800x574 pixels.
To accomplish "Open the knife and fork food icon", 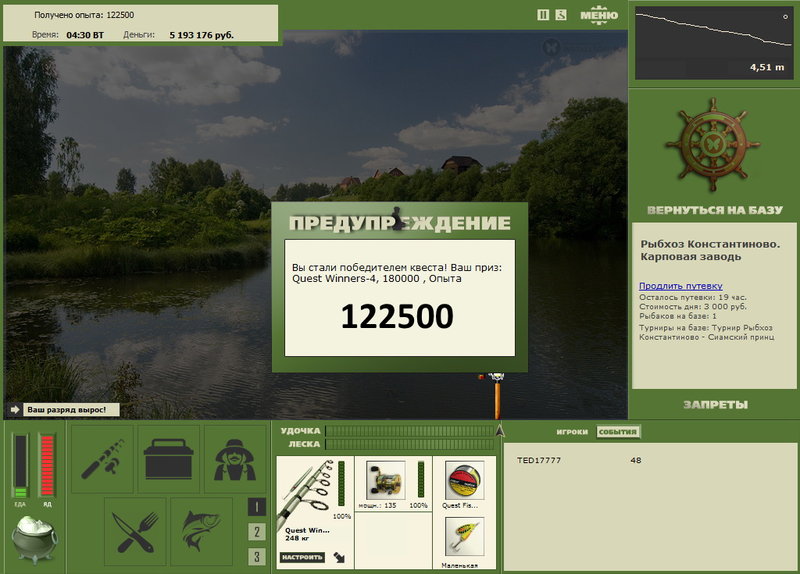I will 135,532.
